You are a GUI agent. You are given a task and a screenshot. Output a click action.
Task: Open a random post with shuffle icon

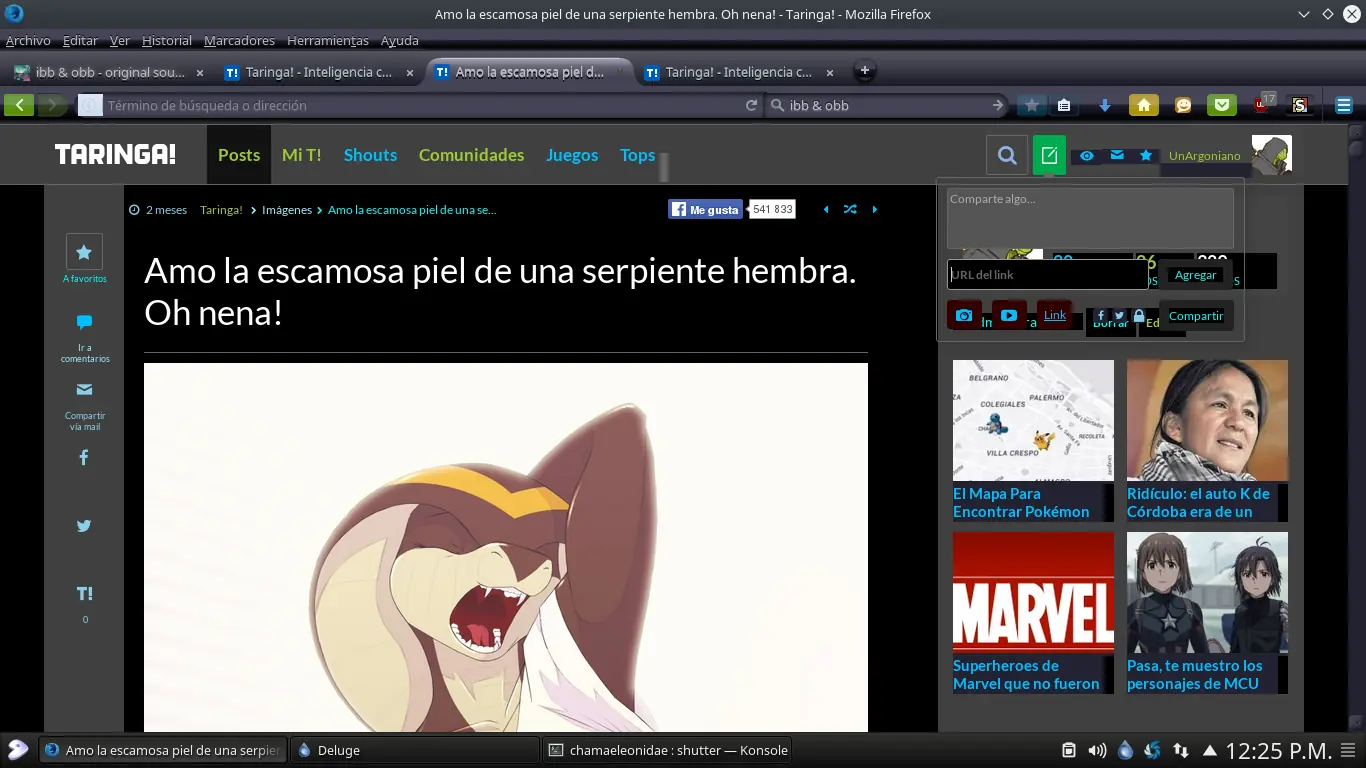(x=850, y=209)
